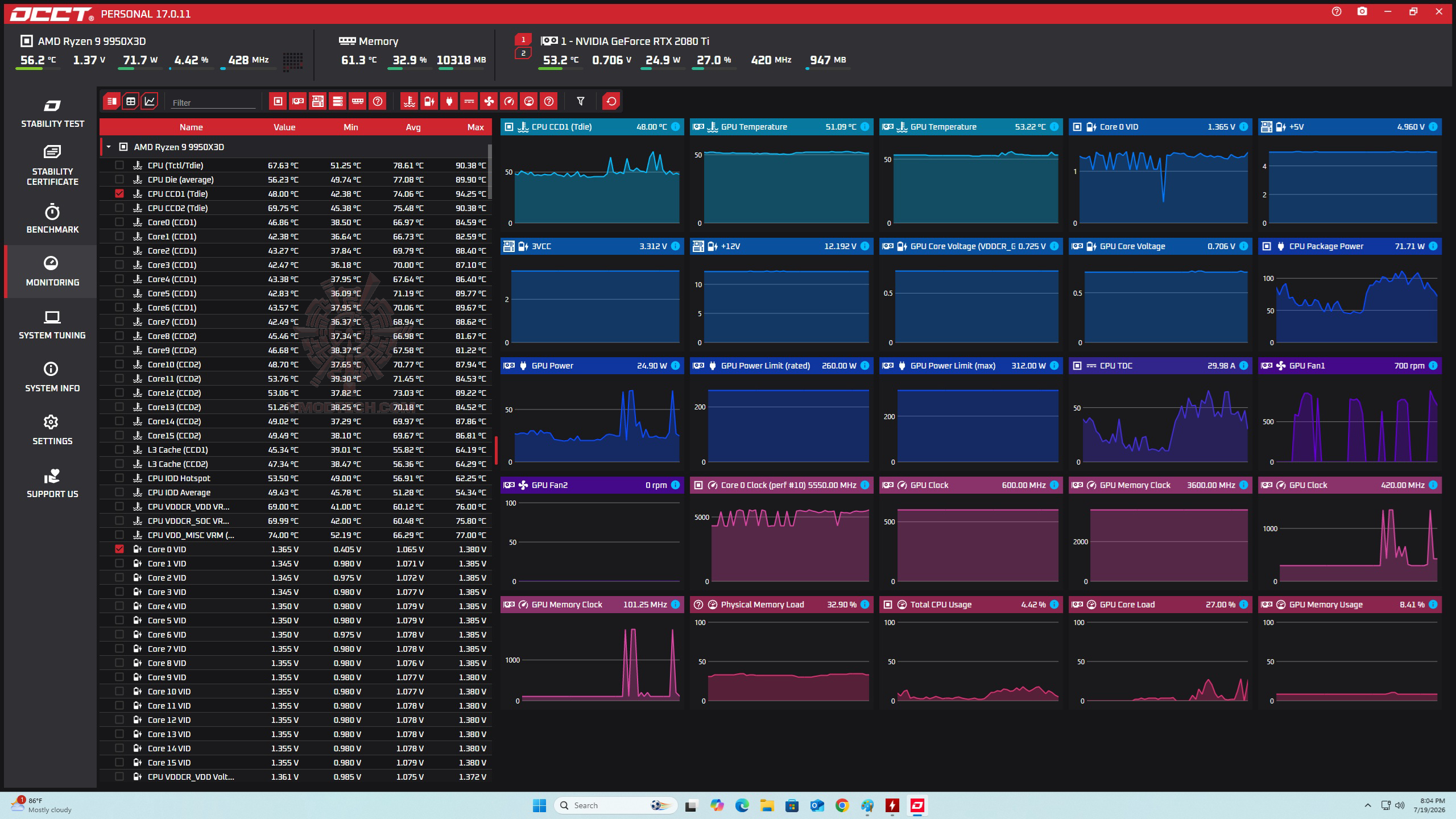Uncheck the CPU CCD1 (Tdie) checkbox
Screen dimensions: 1456x819
(x=119, y=193)
